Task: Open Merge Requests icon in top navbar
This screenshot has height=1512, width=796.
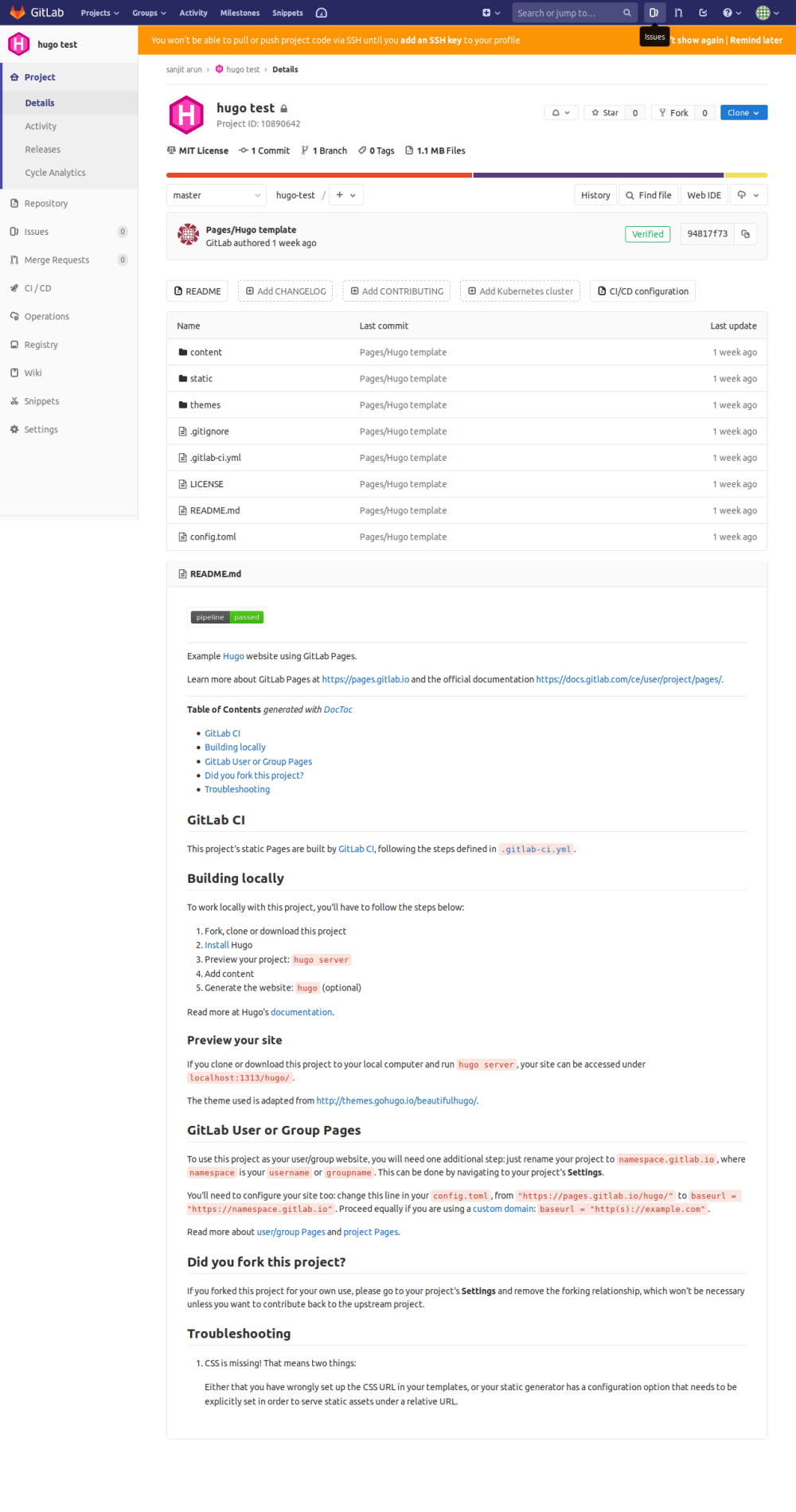Action: coord(678,13)
